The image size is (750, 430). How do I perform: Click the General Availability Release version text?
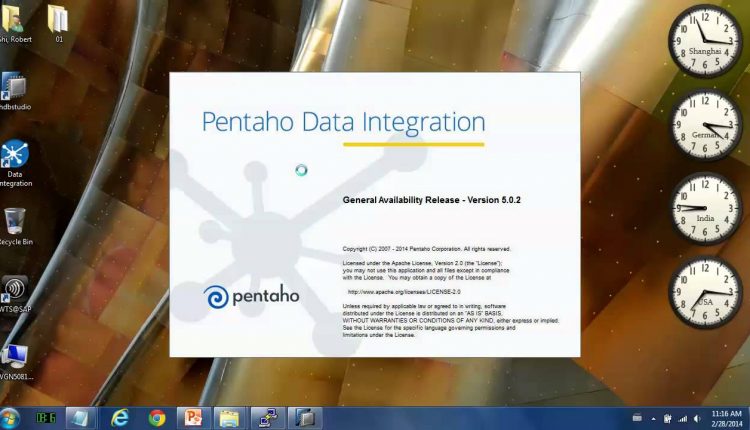click(x=431, y=200)
